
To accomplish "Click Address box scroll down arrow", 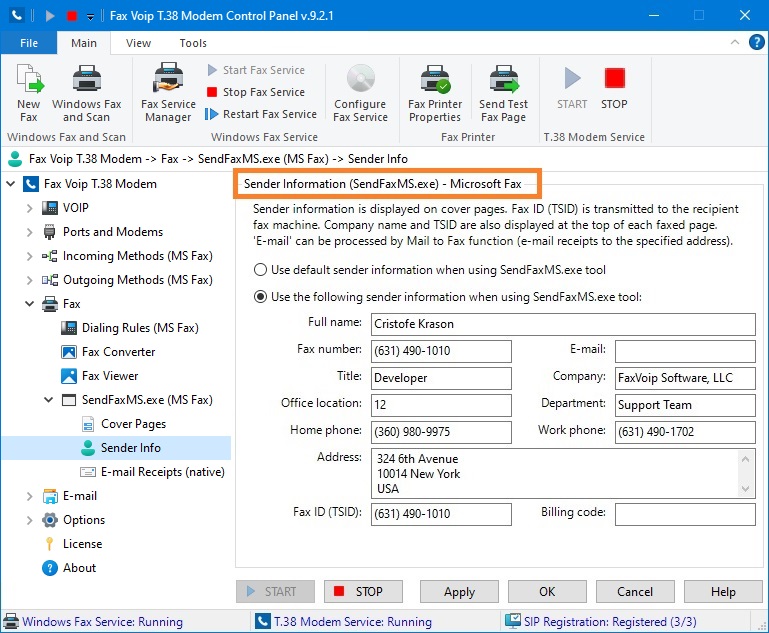I will point(745,488).
